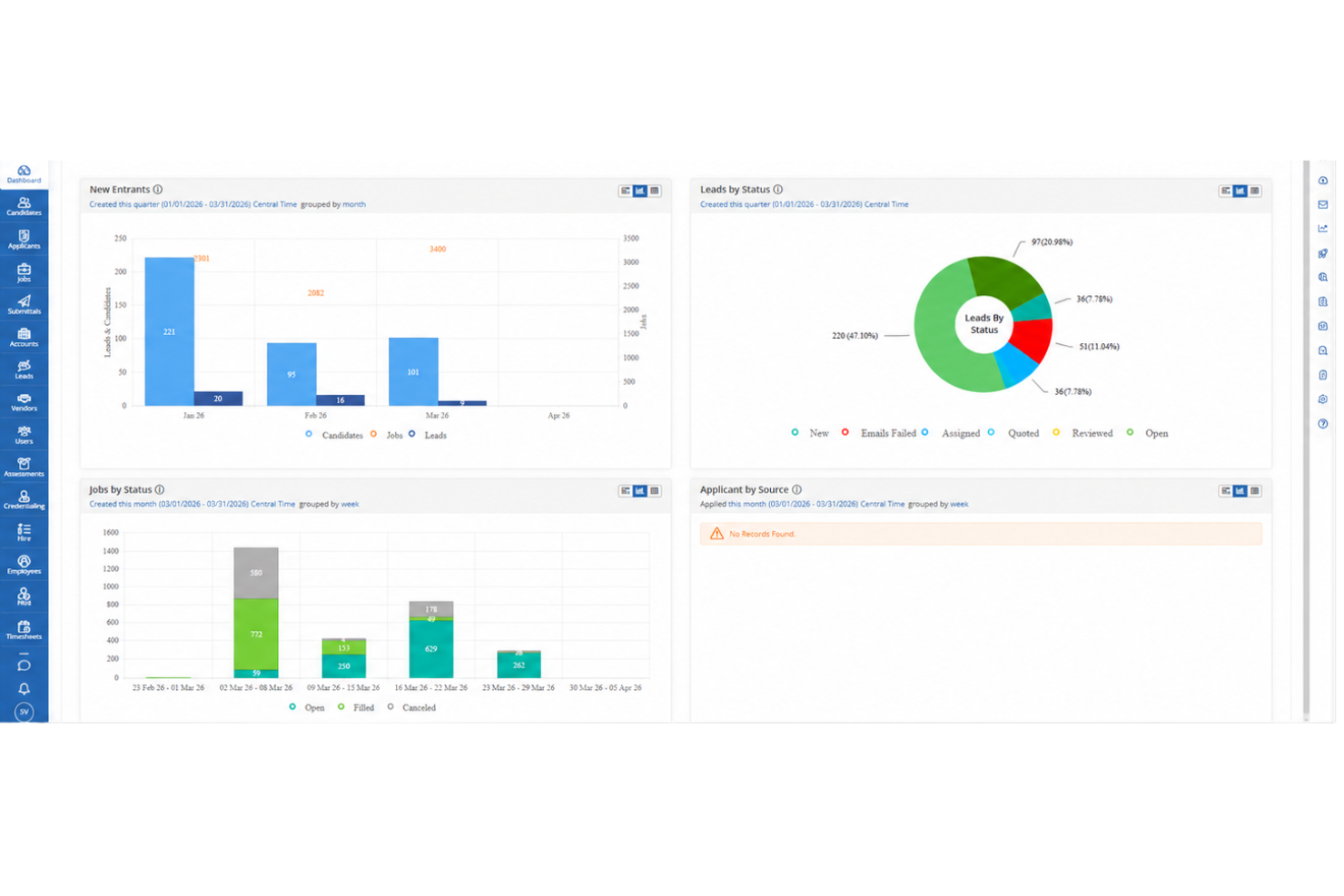
Task: Toggle Leads series in New Entrants legend
Action: (x=428, y=435)
